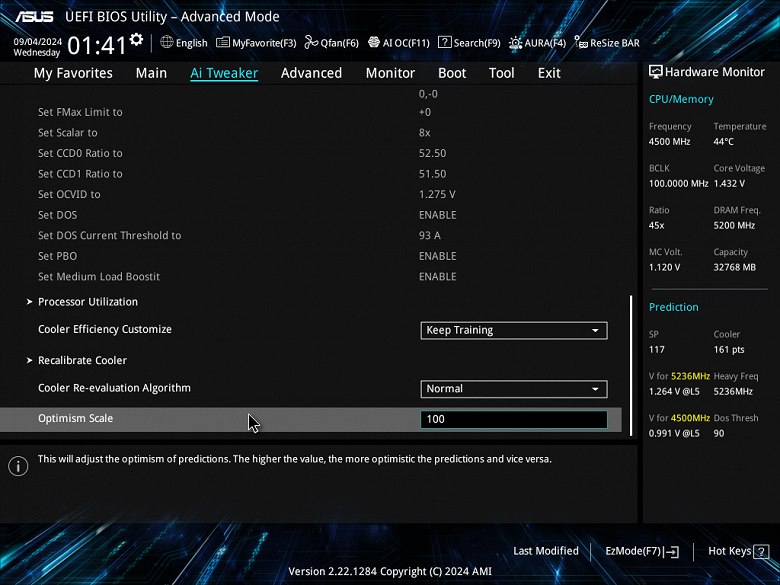Viewport: 780px width, 585px height.
Task: Click the Optimism Scale value field
Action: point(514,419)
